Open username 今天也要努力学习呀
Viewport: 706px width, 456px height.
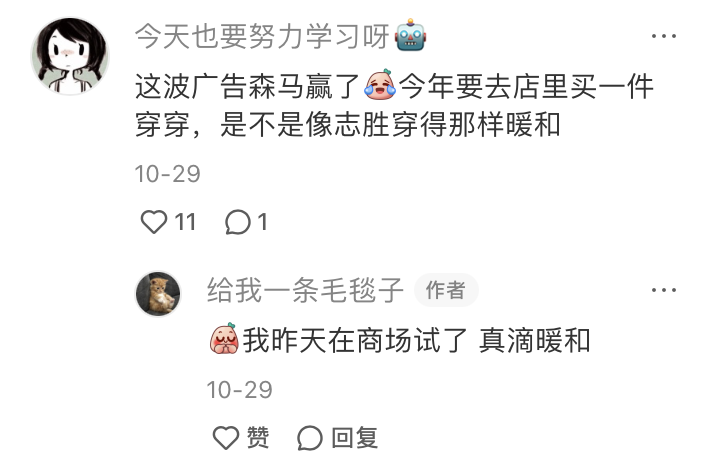[x=262, y=36]
